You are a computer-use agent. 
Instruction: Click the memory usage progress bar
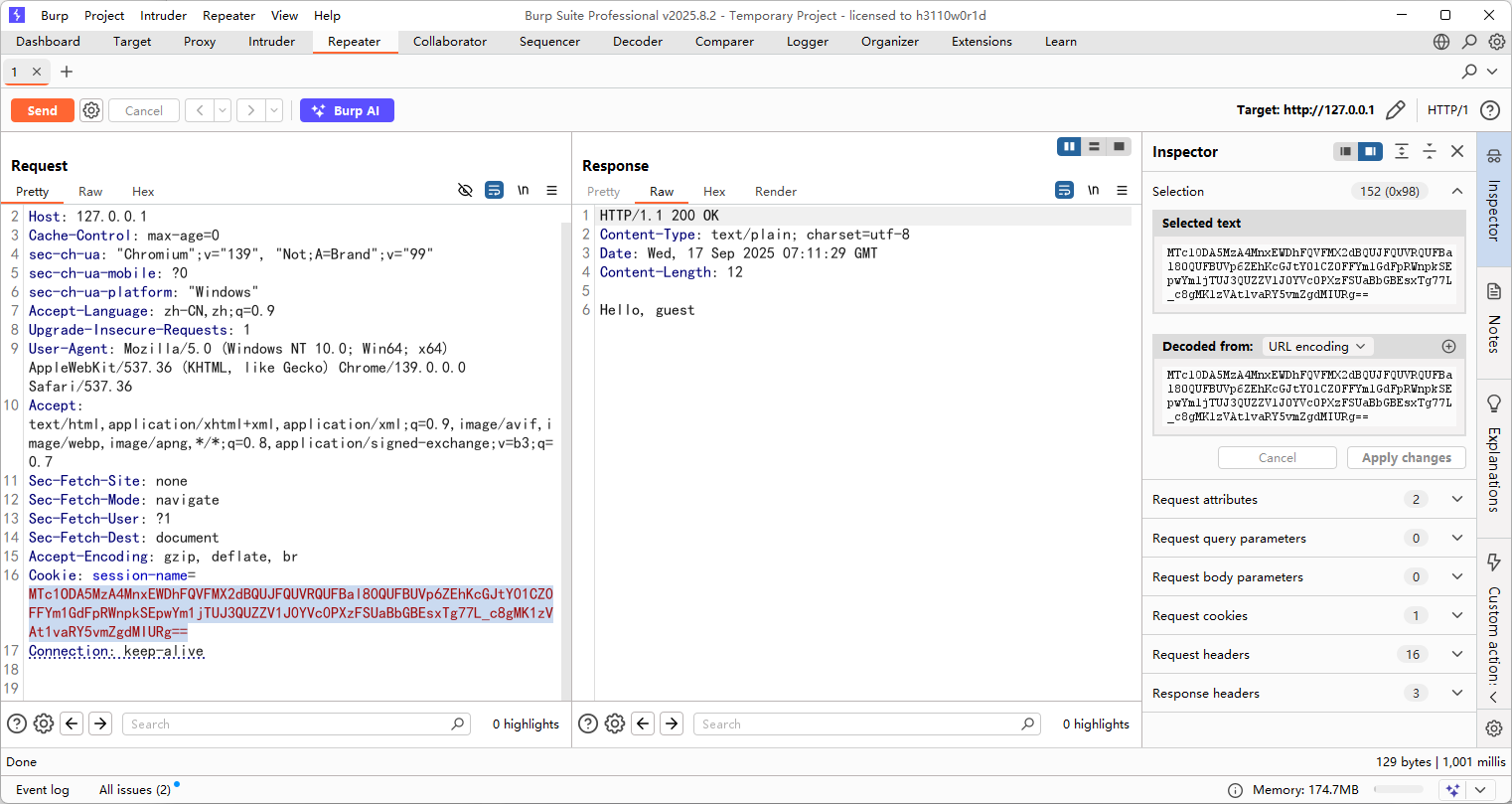pyautogui.click(x=1398, y=790)
